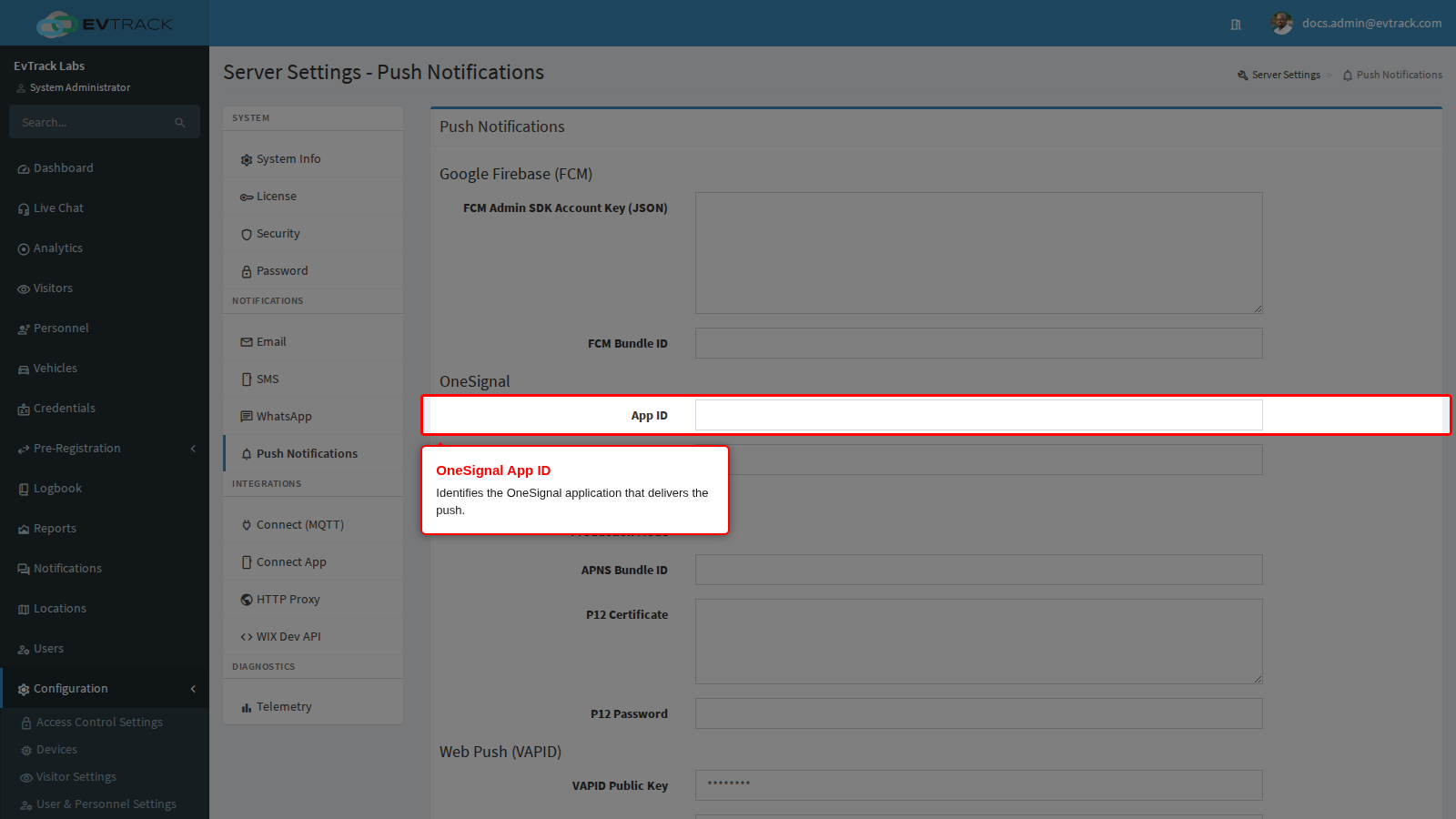
Task: Open Devices submenu item
Action: tap(105, 750)
